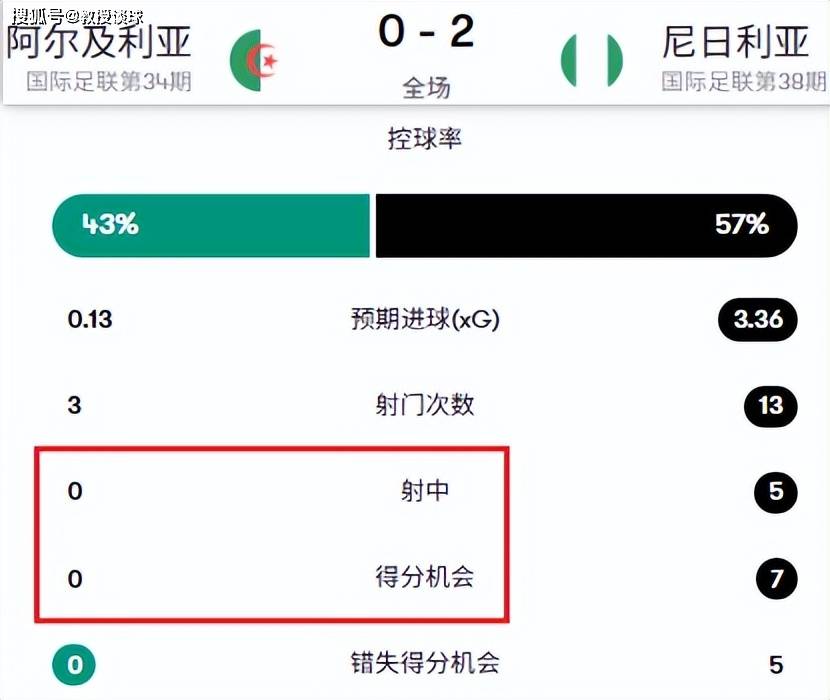Select the 控球率 possession heading
This screenshot has width=830, height=700.
425,139
